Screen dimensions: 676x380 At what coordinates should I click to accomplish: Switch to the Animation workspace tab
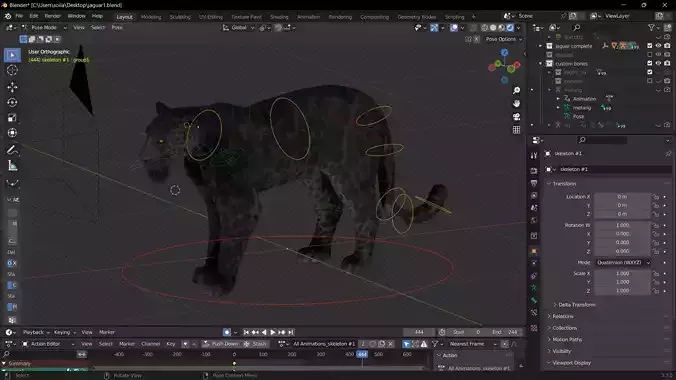[308, 17]
